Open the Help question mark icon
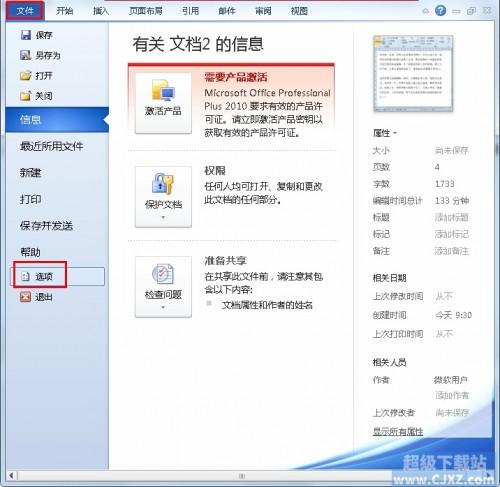The image size is (500, 487). 440,11
